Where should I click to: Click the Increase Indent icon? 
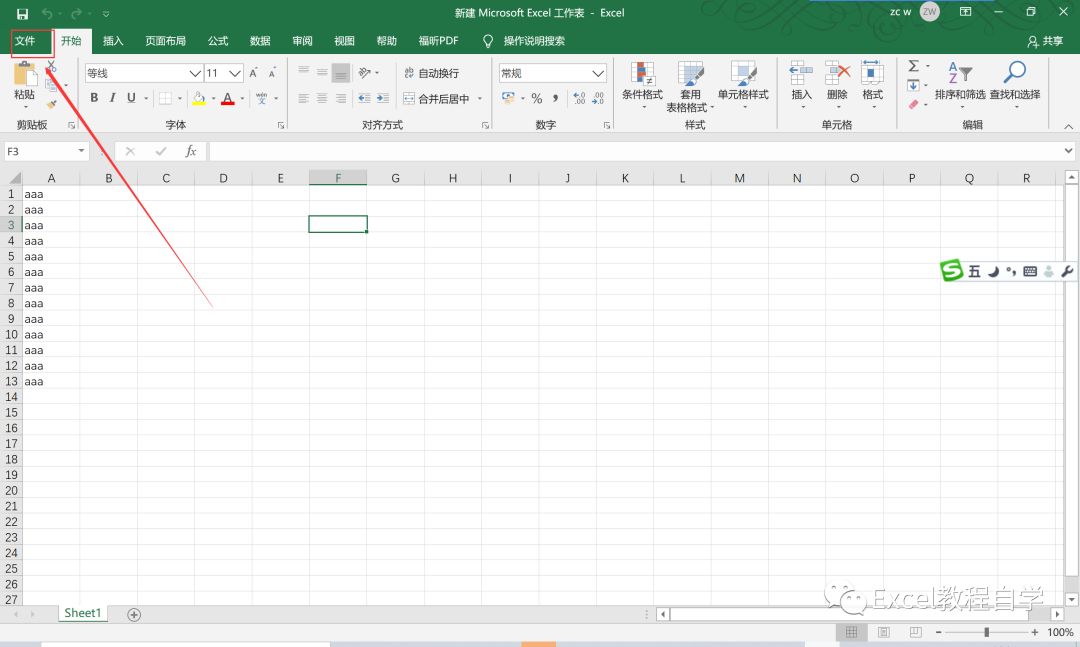tap(383, 99)
